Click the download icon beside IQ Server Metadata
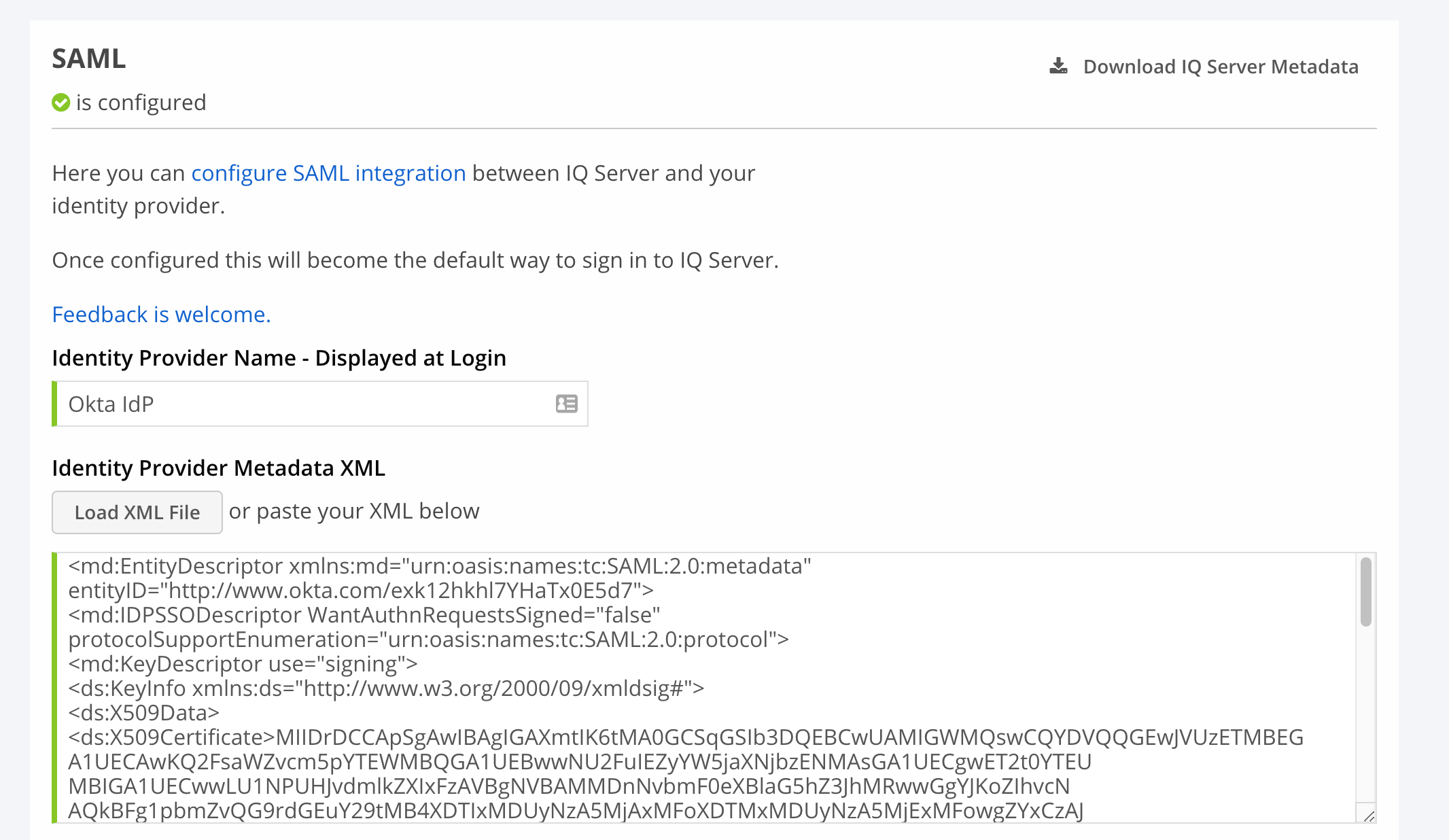Screen dimensions: 1449x840 1058,66
